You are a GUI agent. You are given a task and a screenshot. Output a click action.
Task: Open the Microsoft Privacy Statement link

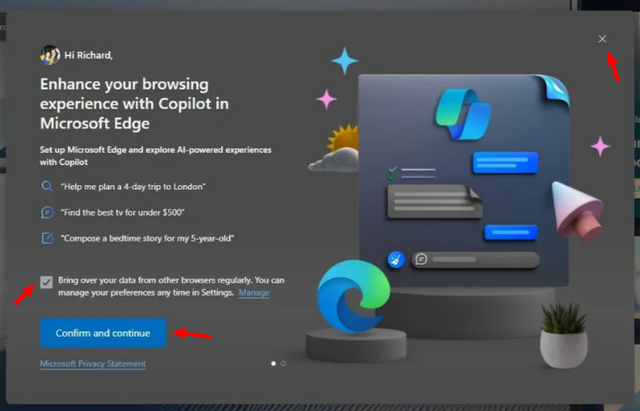[x=93, y=364]
